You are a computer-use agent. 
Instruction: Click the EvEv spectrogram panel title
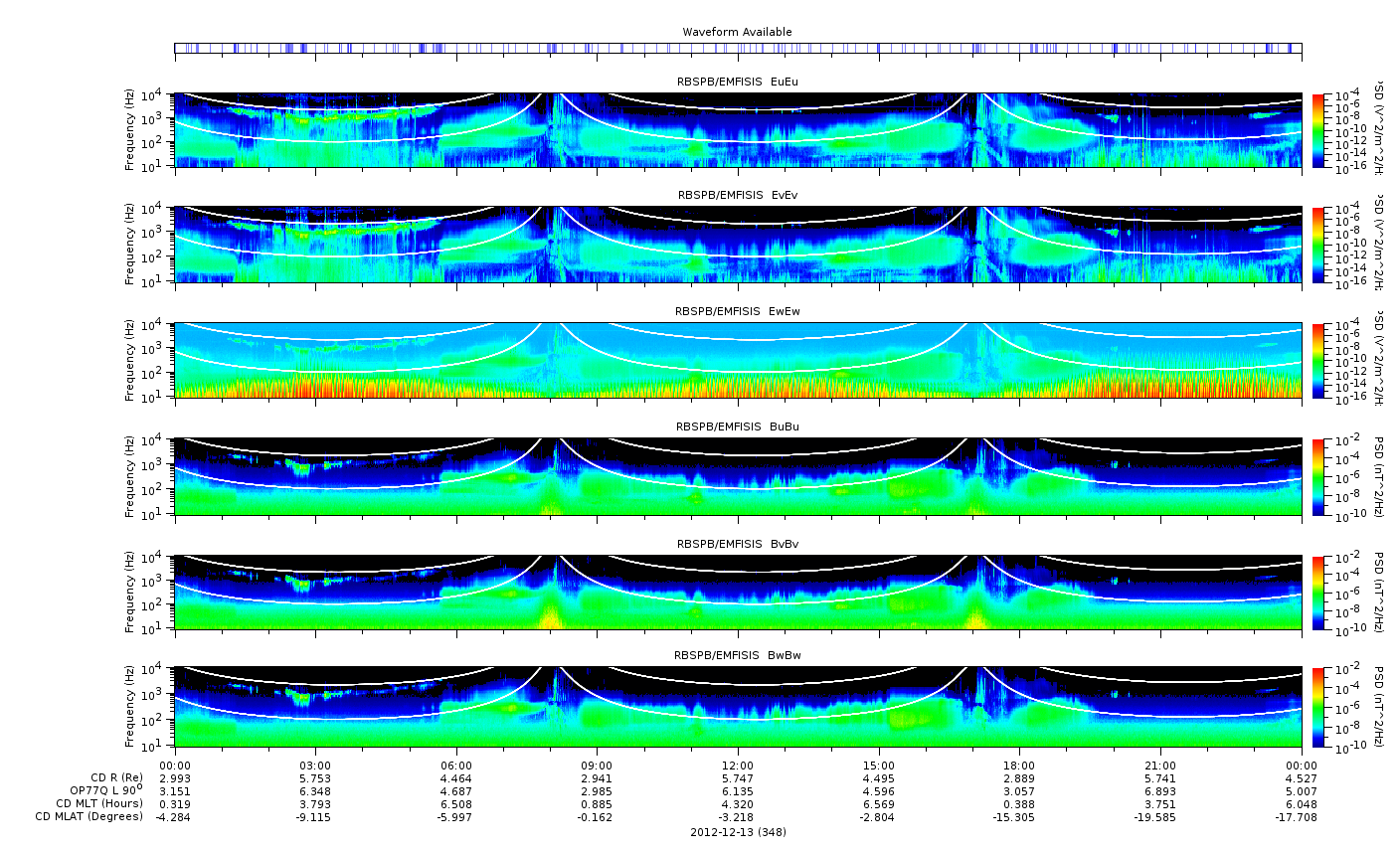click(x=737, y=195)
